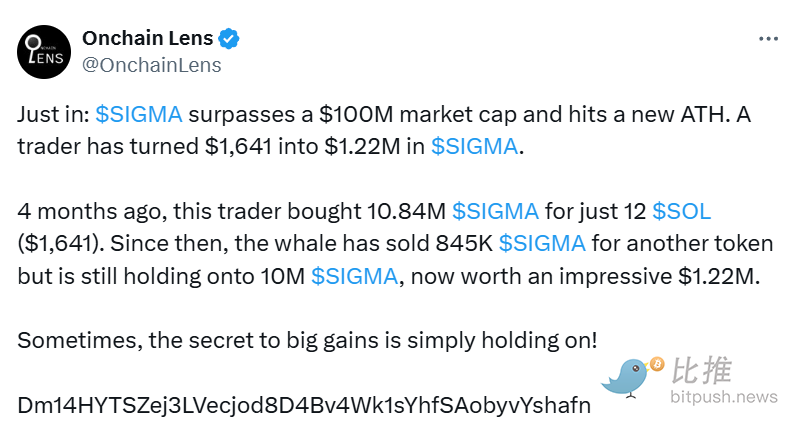This screenshot has width=798, height=424.
Task: Open the Onchain Lens display name
Action: [147, 40]
